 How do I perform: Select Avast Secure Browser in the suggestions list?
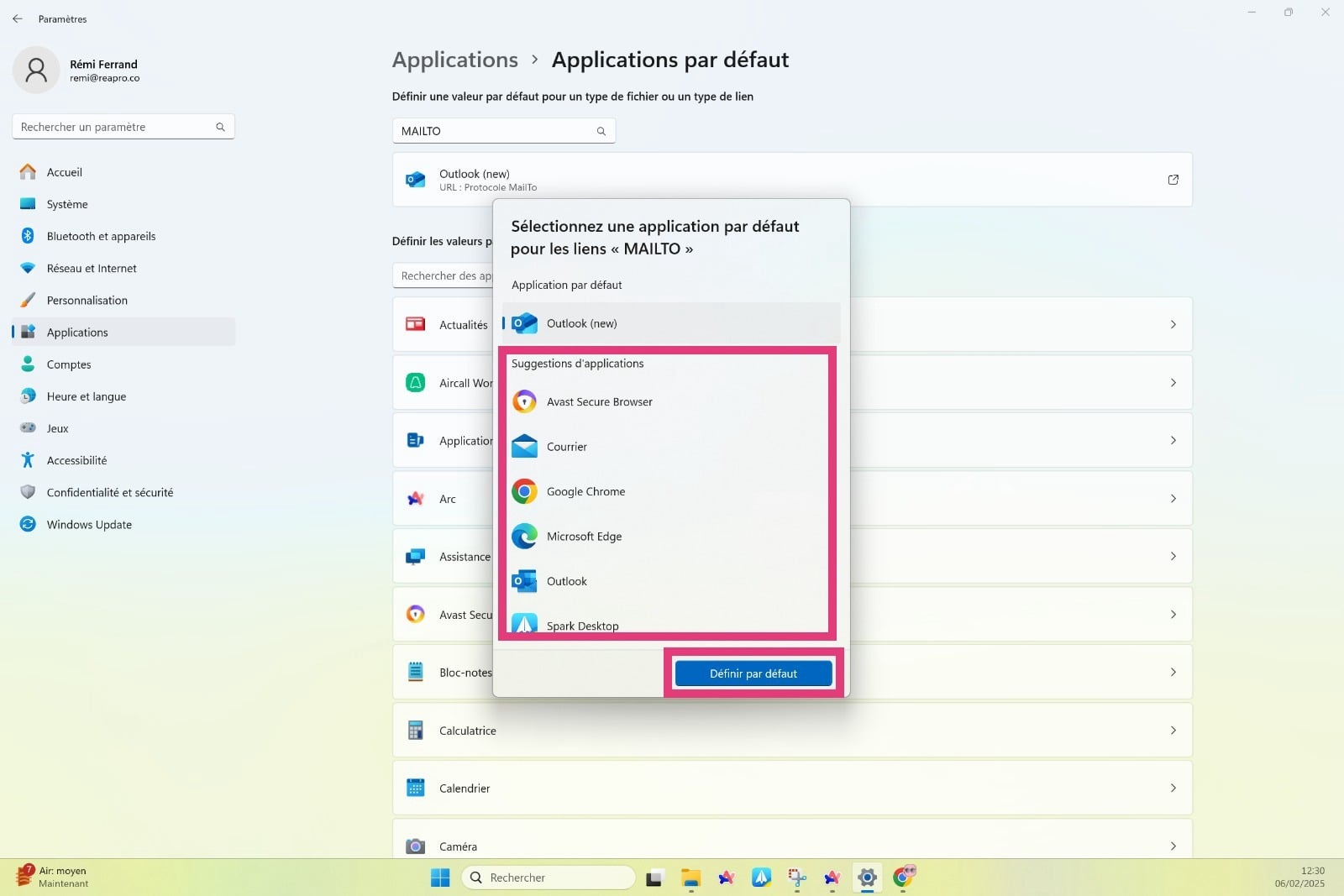pos(670,401)
